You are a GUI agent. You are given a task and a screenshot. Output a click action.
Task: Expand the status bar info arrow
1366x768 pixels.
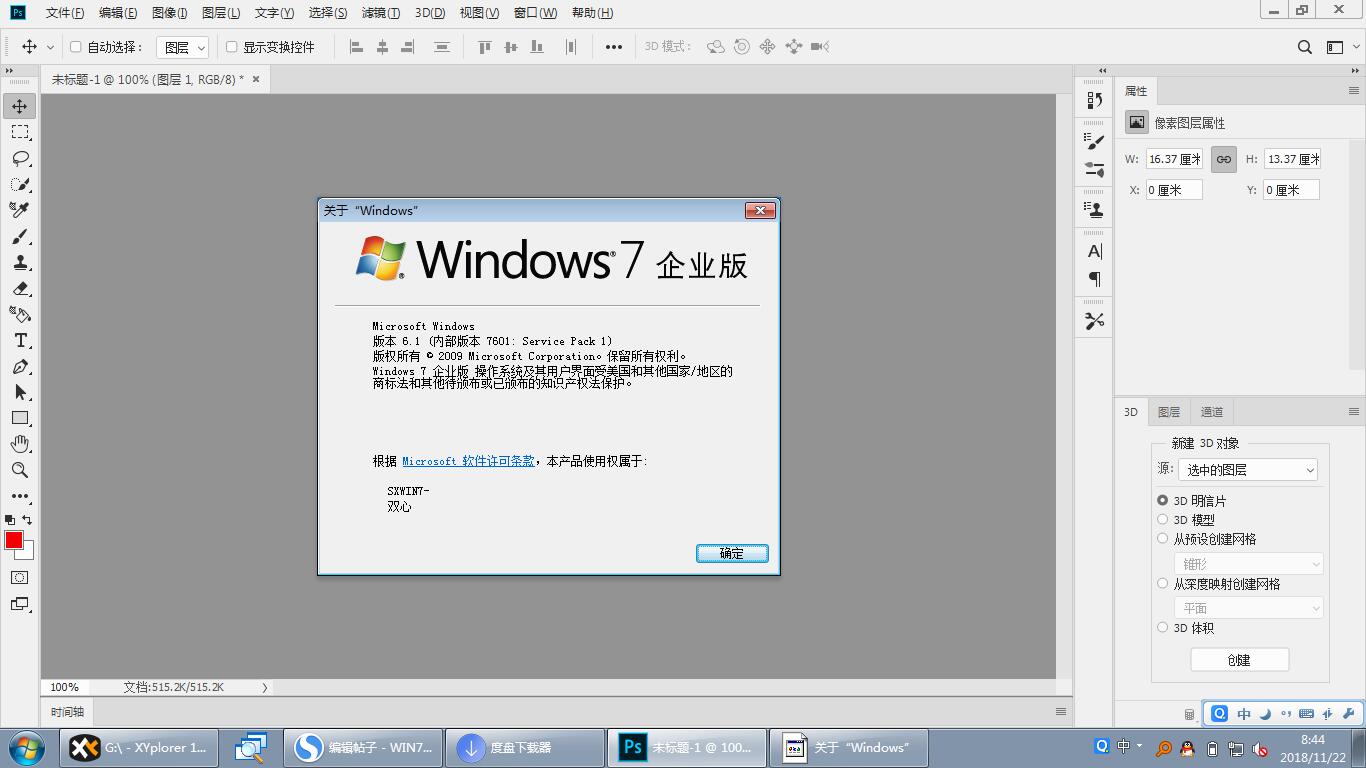pyautogui.click(x=264, y=687)
